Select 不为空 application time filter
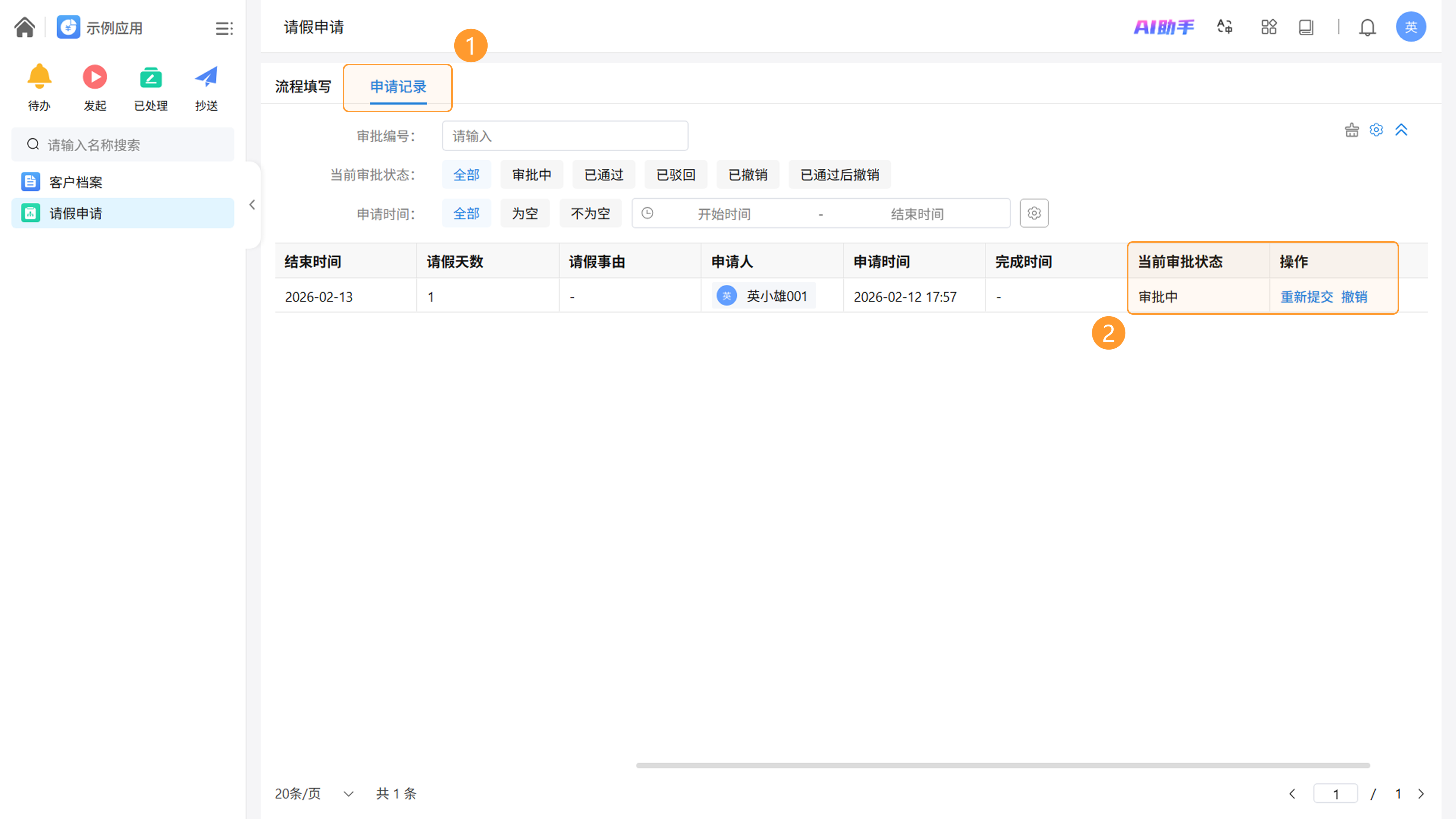This screenshot has width=1456, height=819. 590,213
